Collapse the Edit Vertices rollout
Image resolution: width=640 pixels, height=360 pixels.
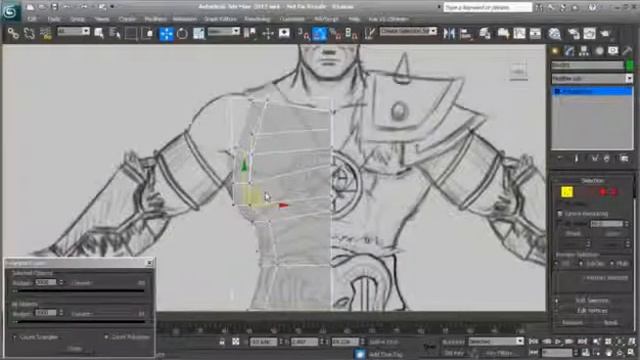pos(592,311)
